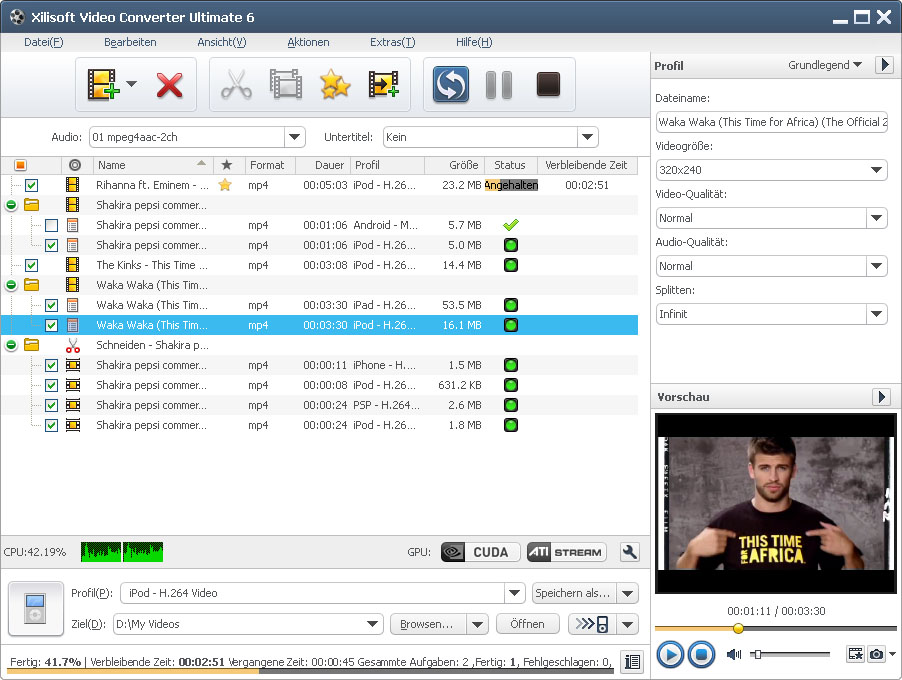Start conversion with the blue Convert button
Screen dimensions: 902x680
tap(450, 85)
